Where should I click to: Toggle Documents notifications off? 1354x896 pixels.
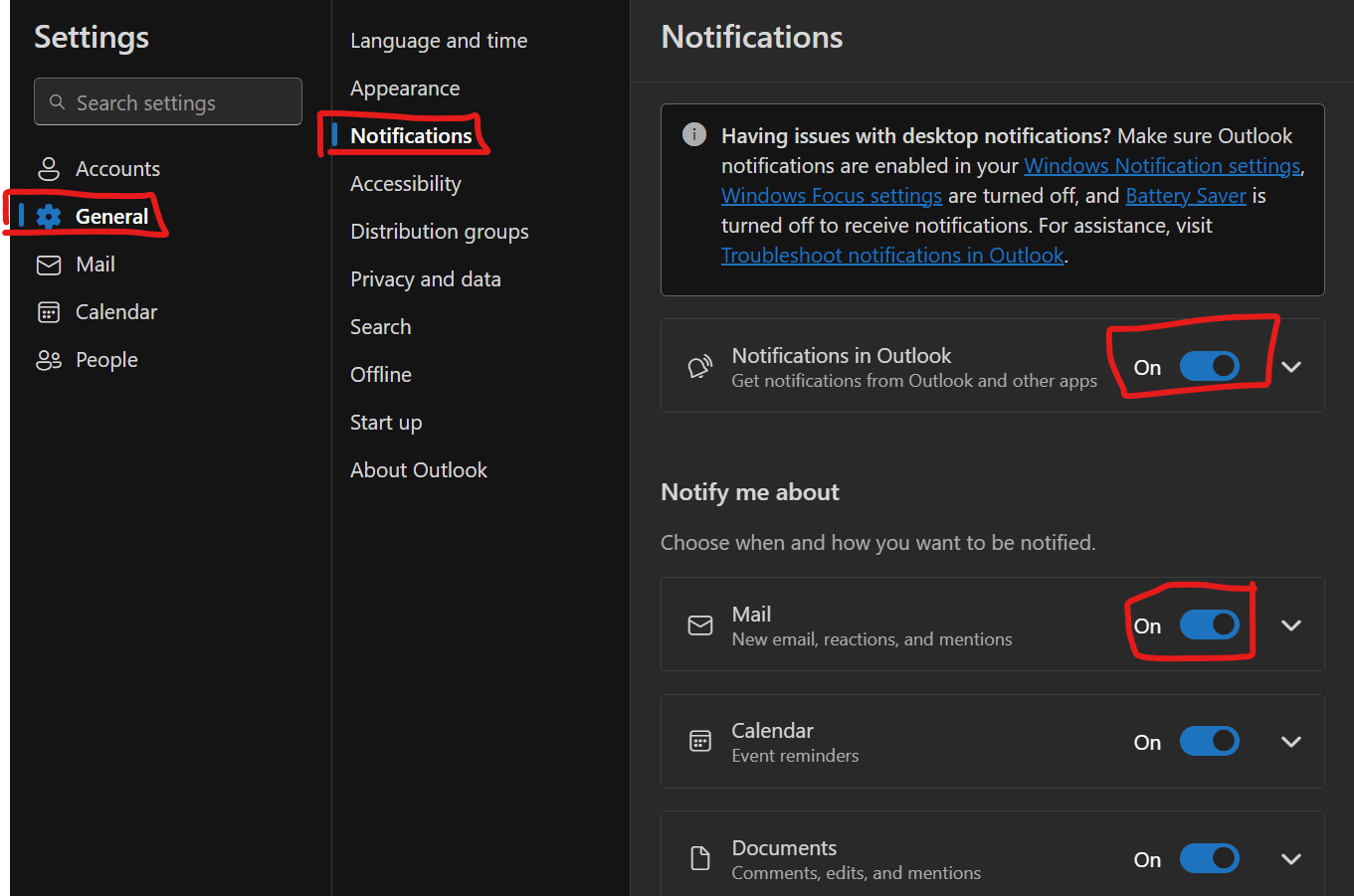1210,858
